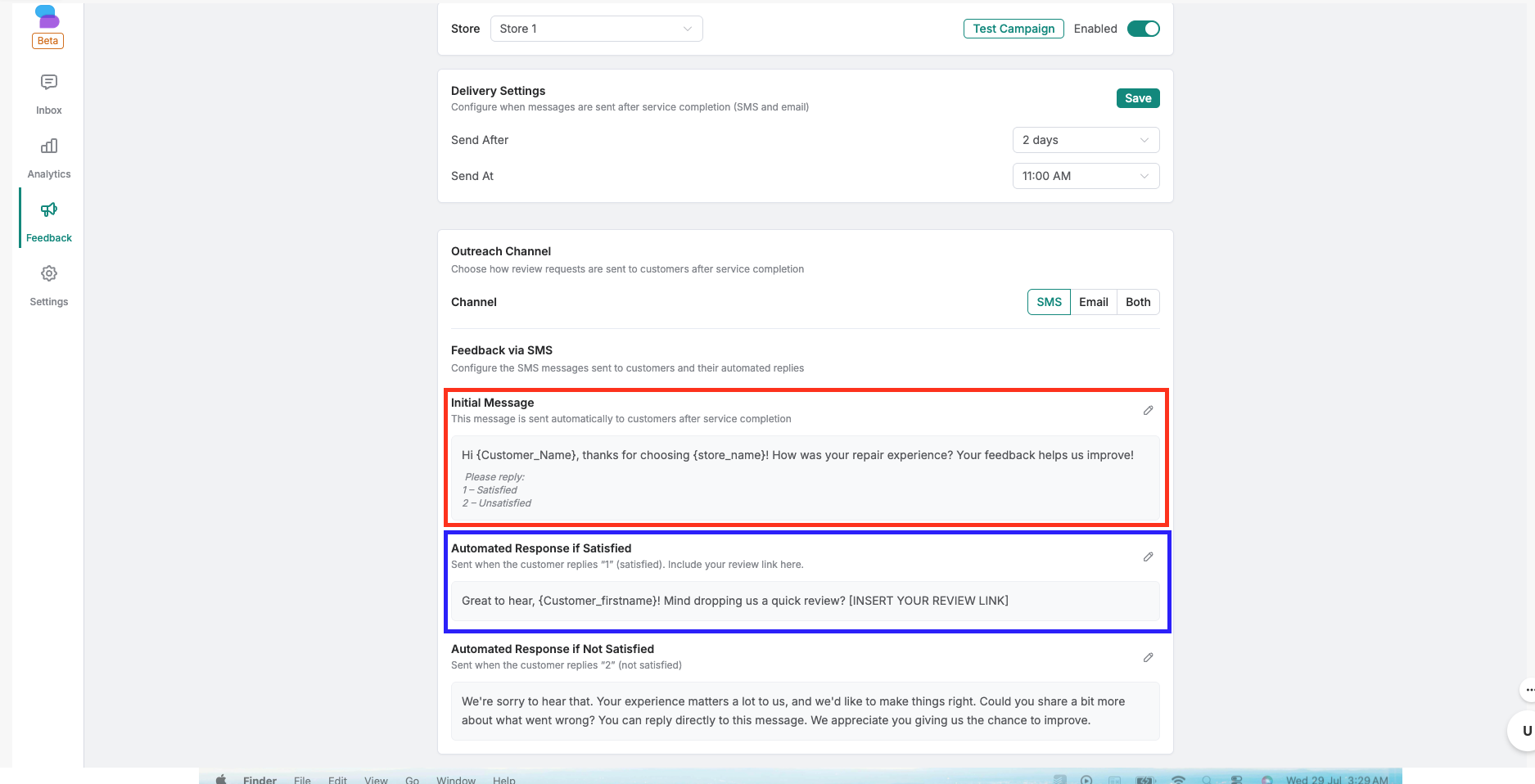Choose Both as outreach channel
The height and width of the screenshot is (784, 1535).
coord(1138,302)
